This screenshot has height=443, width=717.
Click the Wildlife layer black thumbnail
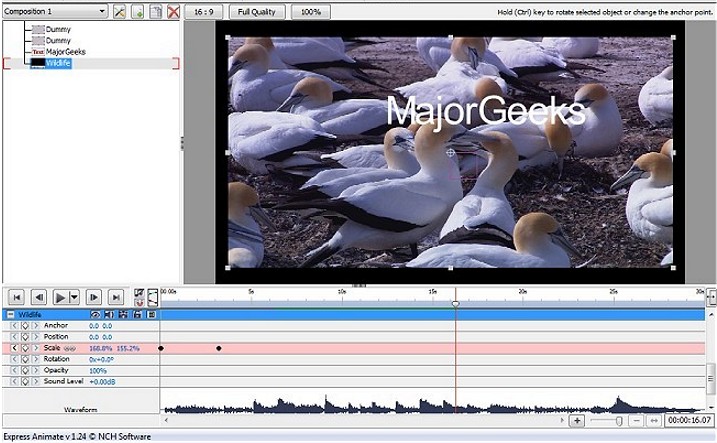point(37,63)
